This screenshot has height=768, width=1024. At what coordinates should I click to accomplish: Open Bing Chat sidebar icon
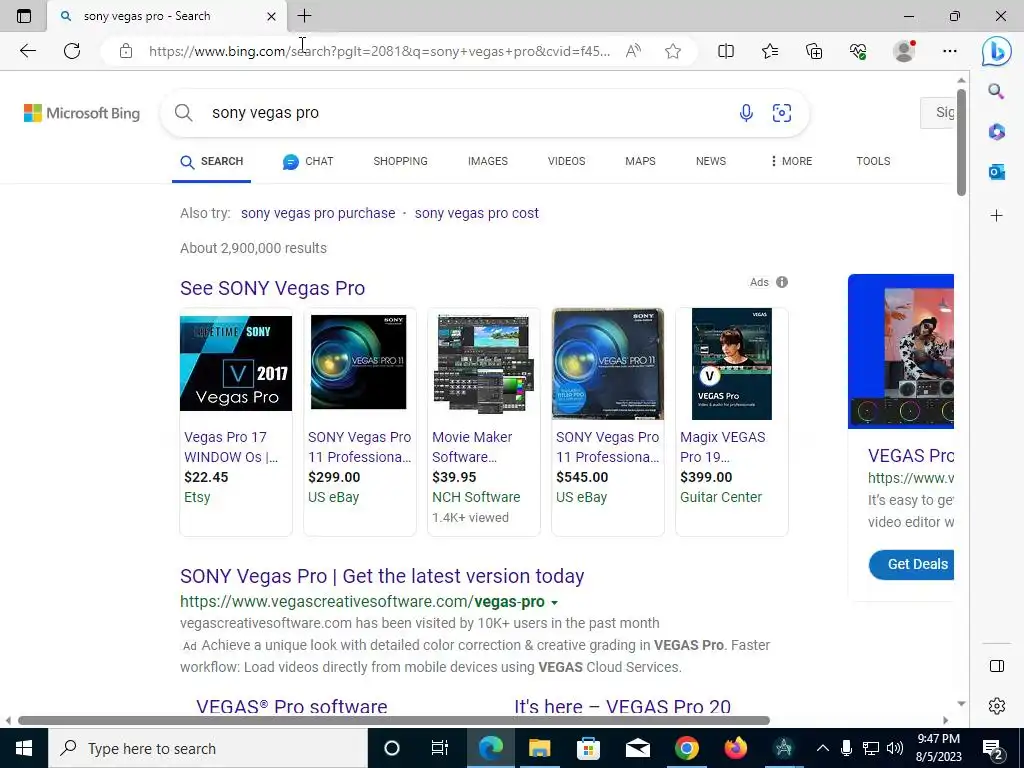point(997,51)
